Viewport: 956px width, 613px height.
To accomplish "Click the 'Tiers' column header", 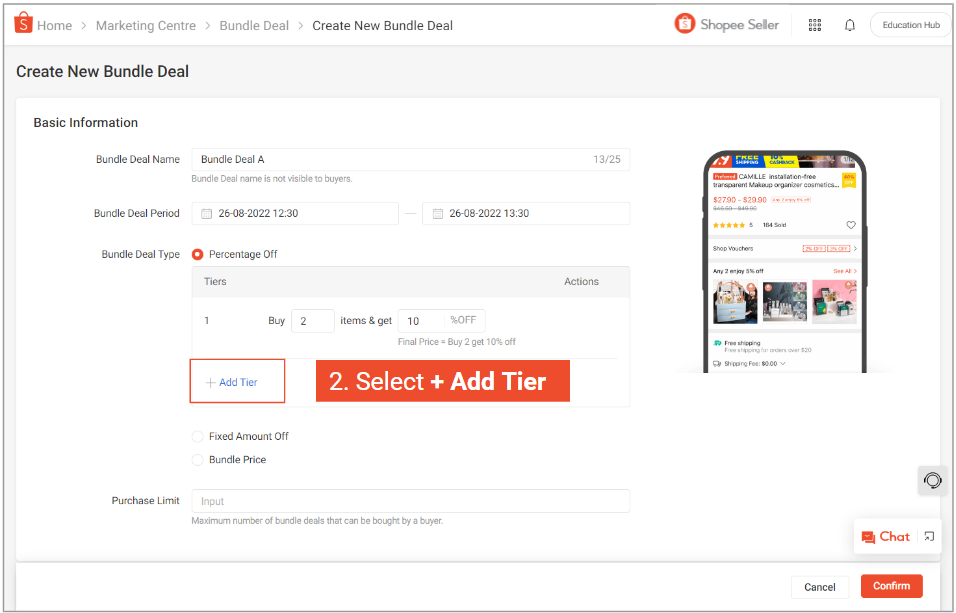I will click(215, 282).
